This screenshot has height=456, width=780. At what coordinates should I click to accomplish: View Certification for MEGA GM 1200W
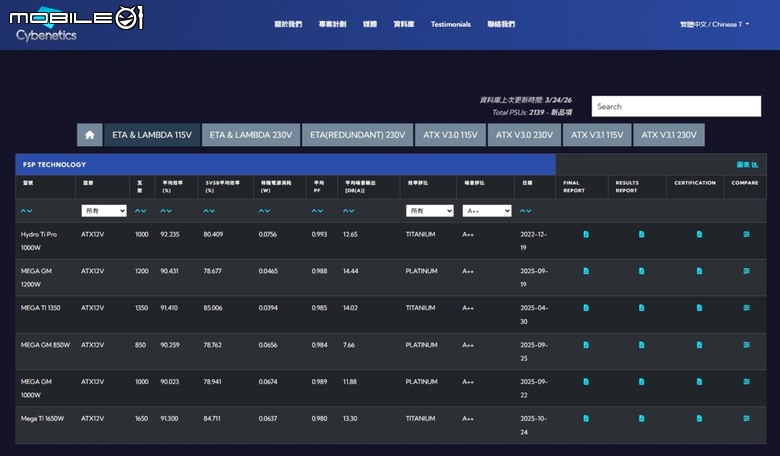point(699,271)
